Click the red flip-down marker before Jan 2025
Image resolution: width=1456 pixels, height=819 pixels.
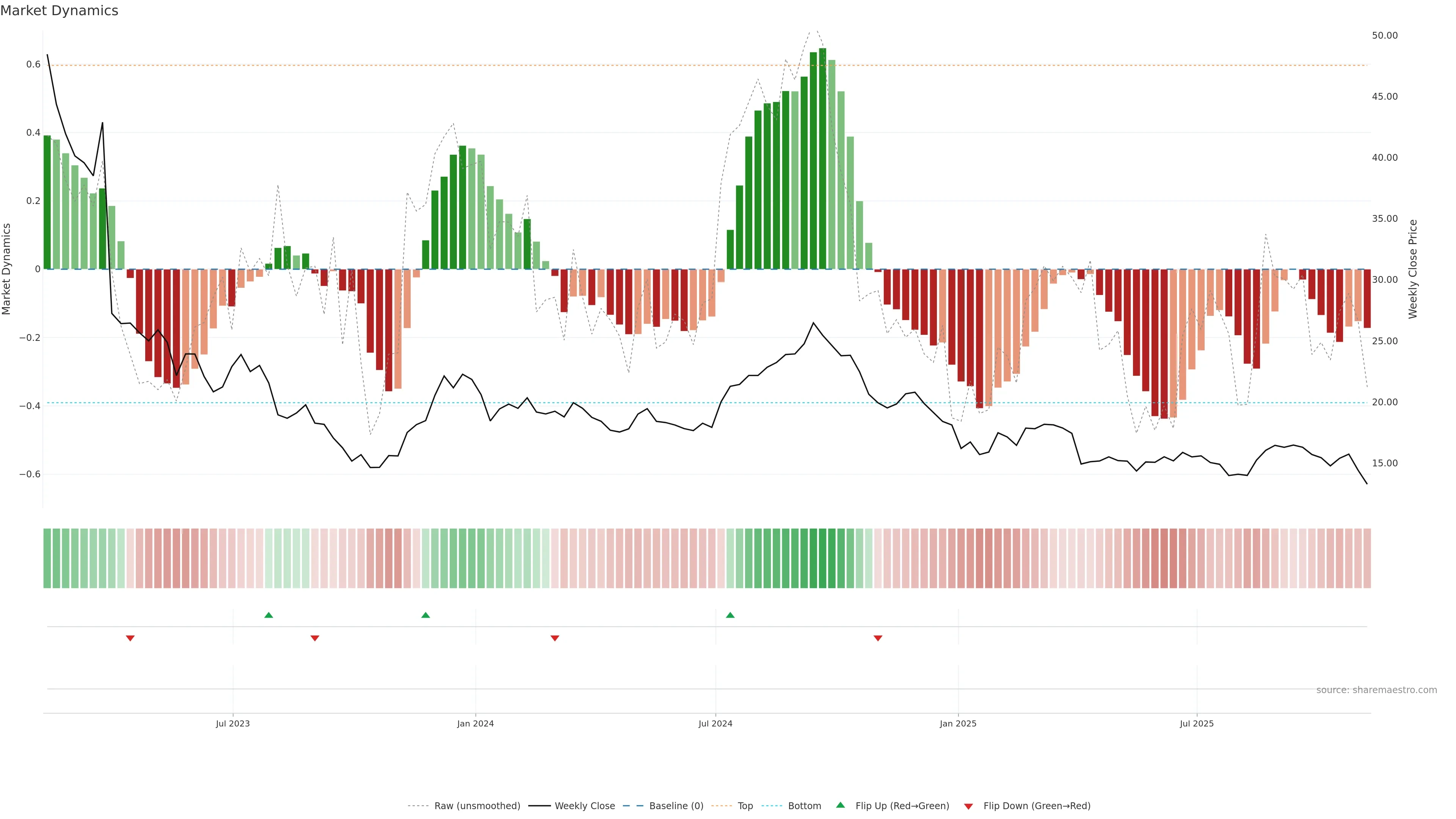coord(878,638)
